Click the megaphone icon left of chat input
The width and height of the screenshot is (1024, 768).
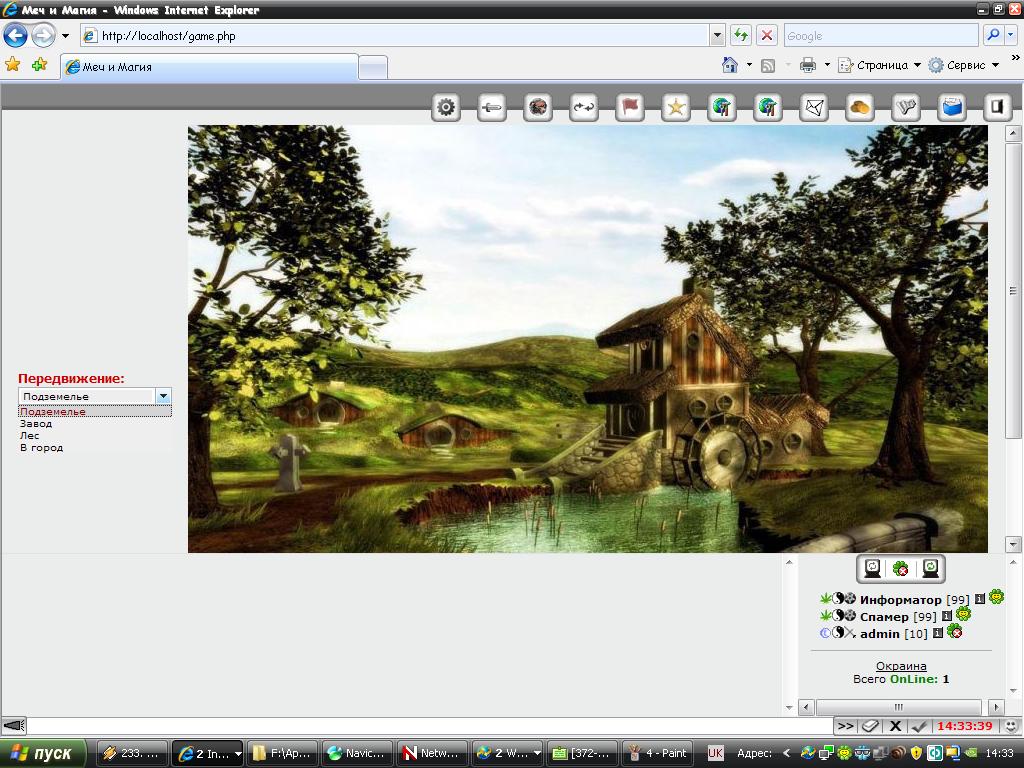coord(14,726)
